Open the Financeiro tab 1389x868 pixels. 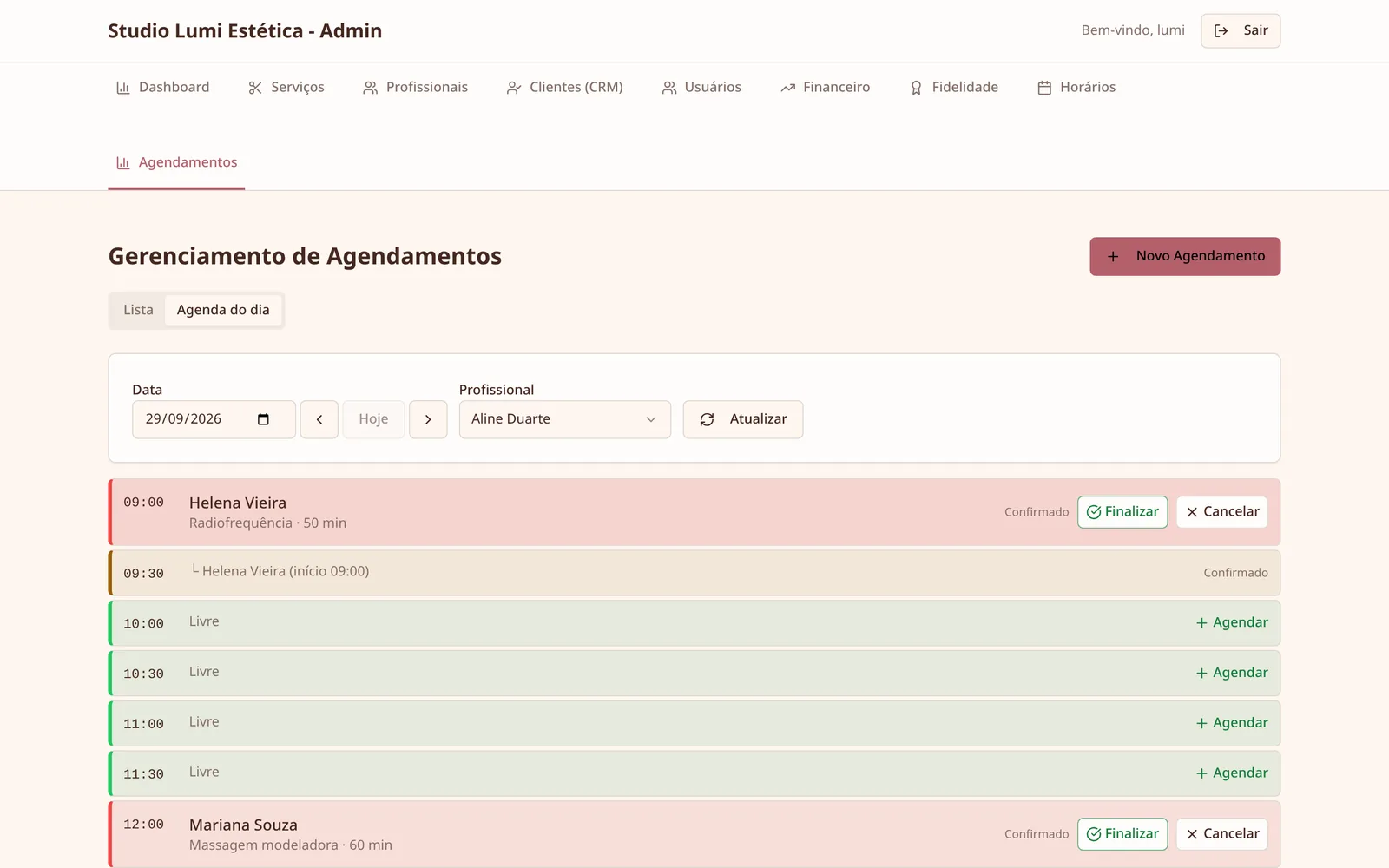[x=825, y=87]
